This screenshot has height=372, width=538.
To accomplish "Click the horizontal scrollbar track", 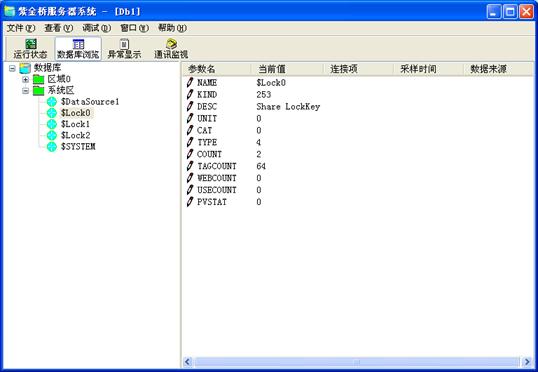I will 357,362.
